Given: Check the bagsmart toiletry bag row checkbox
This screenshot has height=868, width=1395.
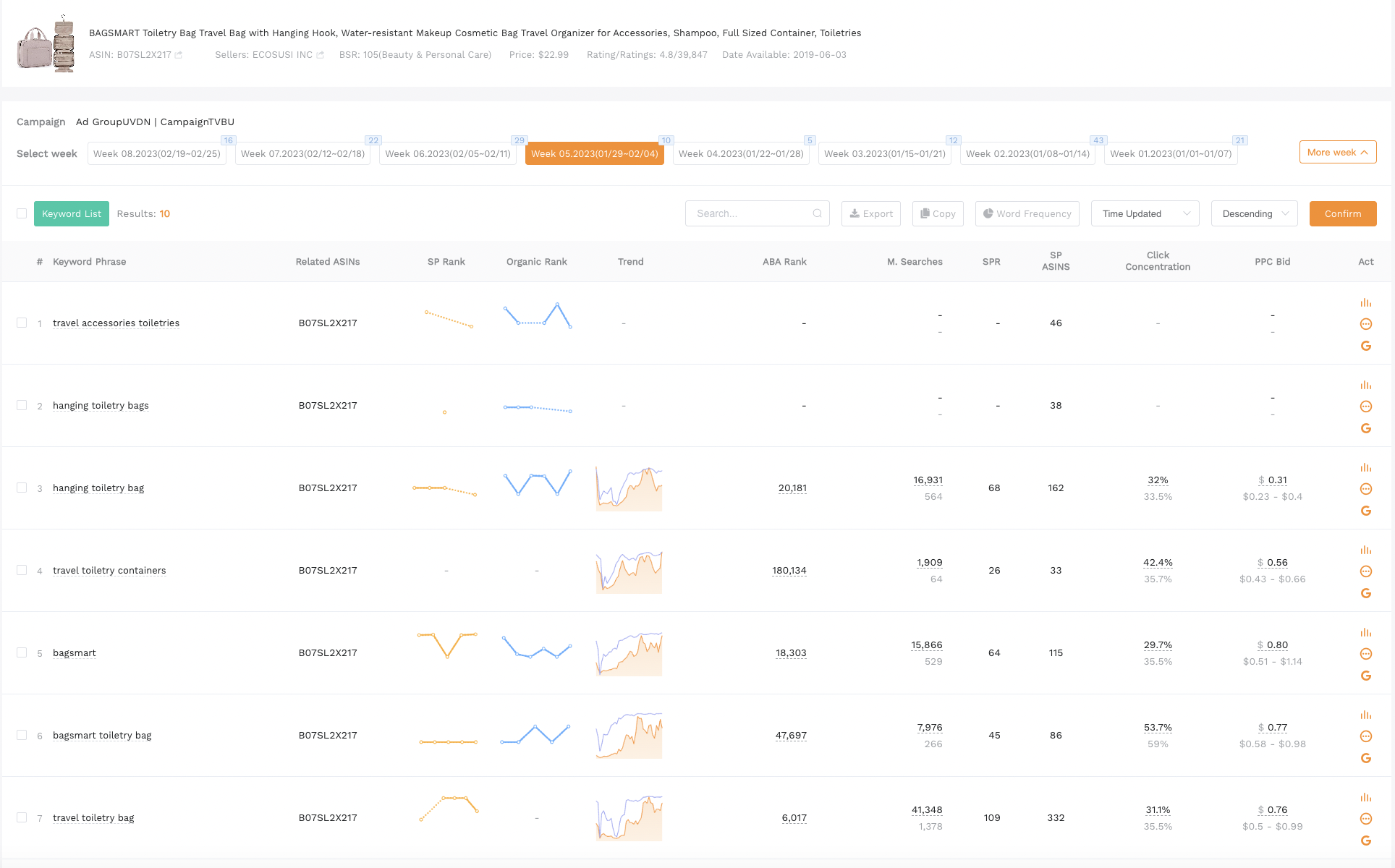Looking at the screenshot, I should [x=22, y=735].
